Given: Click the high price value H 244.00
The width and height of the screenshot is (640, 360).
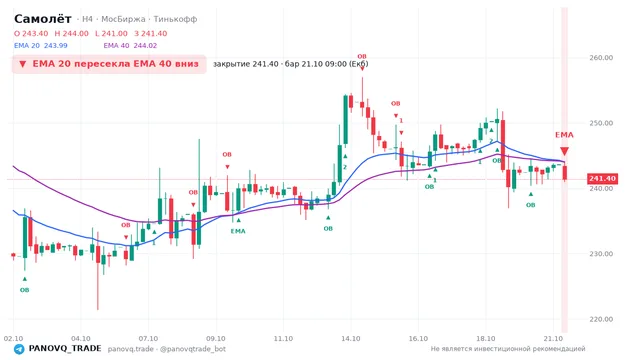Looking at the screenshot, I should point(71,33).
